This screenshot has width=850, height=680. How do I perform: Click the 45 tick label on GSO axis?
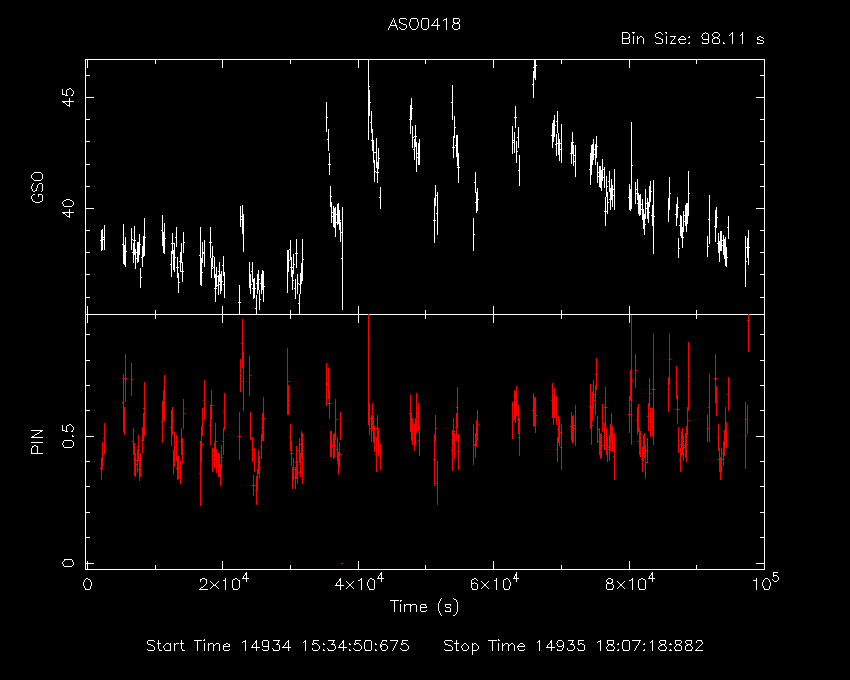[x=68, y=98]
